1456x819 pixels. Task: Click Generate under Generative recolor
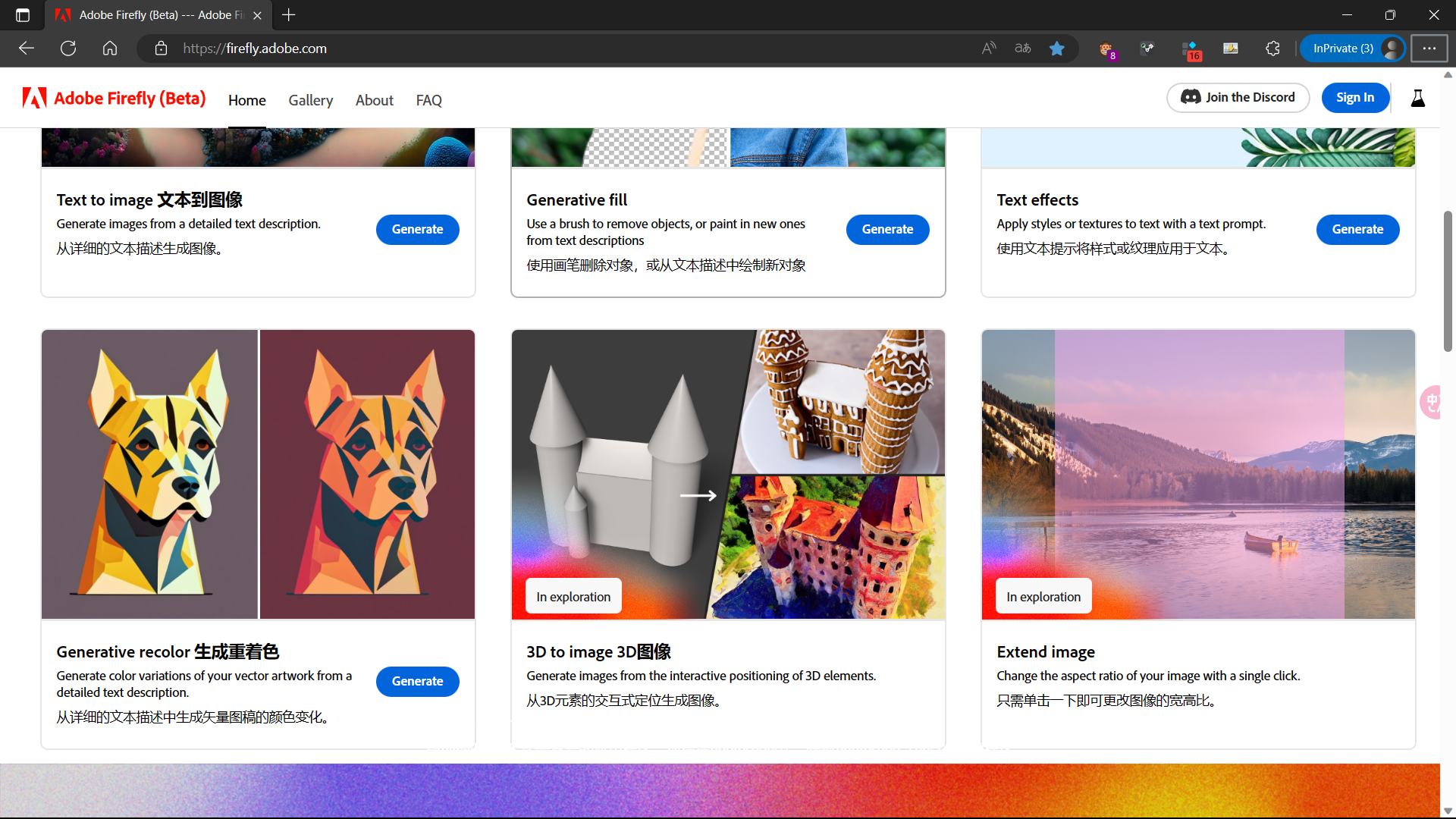417,681
